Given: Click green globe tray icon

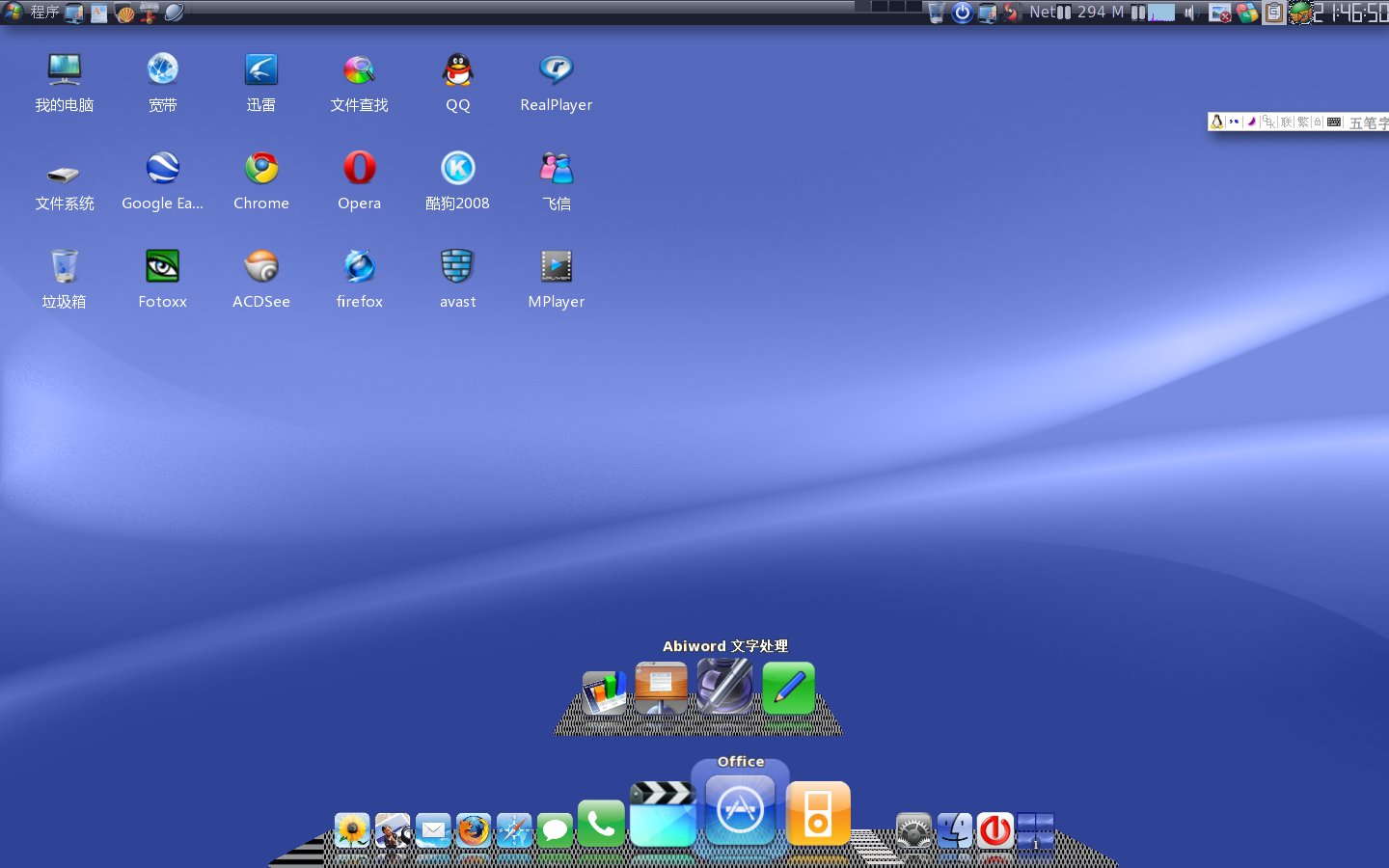Looking at the screenshot, I should click(1301, 13).
